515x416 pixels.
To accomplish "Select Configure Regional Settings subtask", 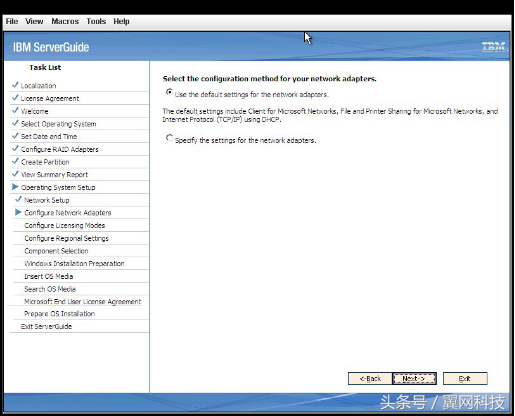I will point(66,238).
